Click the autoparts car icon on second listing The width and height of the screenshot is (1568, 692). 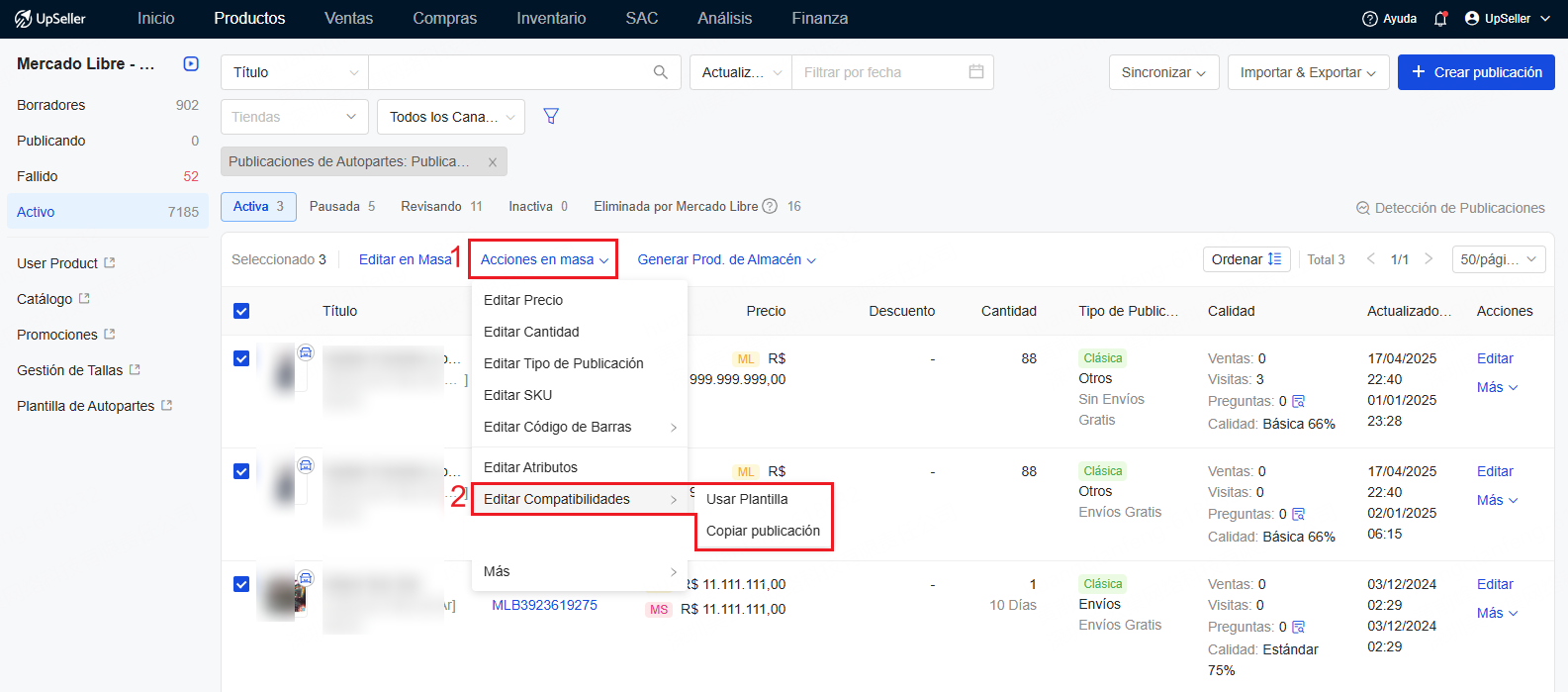(306, 465)
